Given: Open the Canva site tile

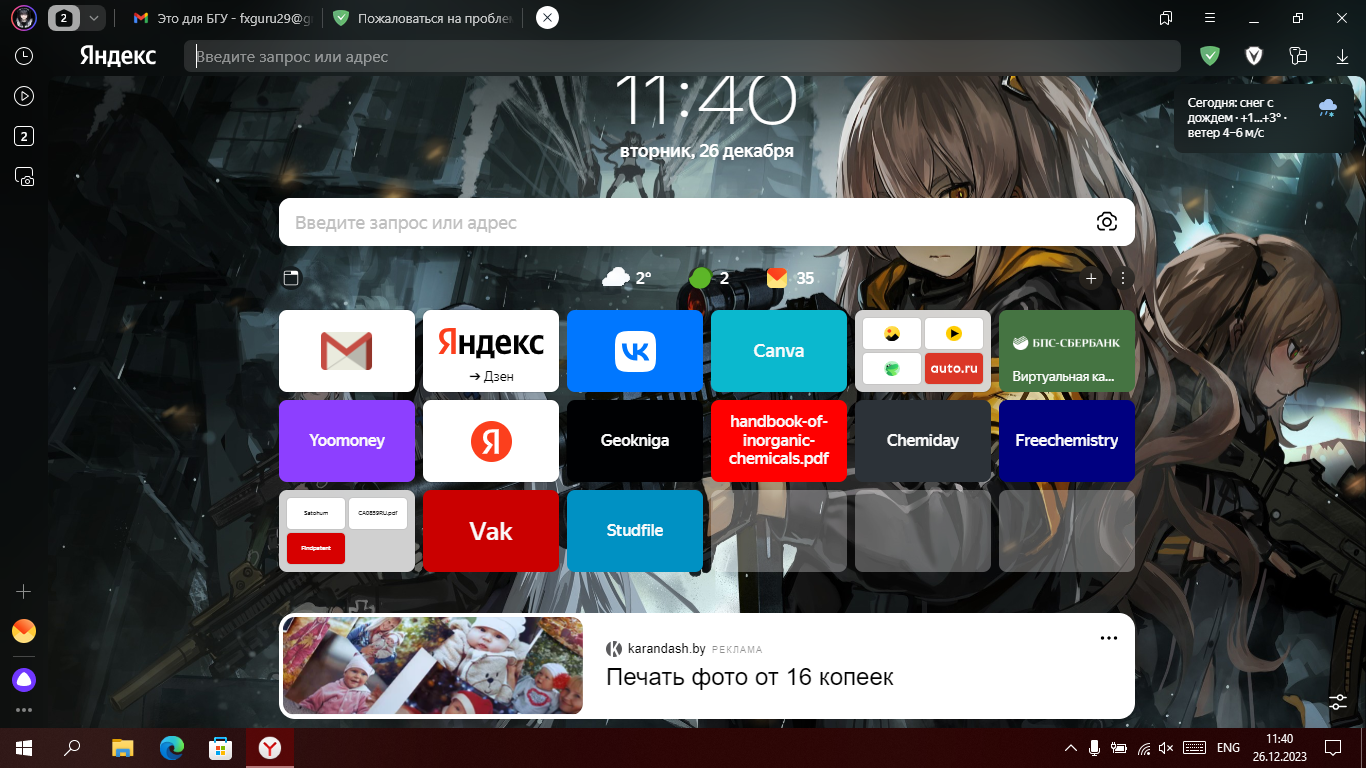Looking at the screenshot, I should click(x=778, y=351).
